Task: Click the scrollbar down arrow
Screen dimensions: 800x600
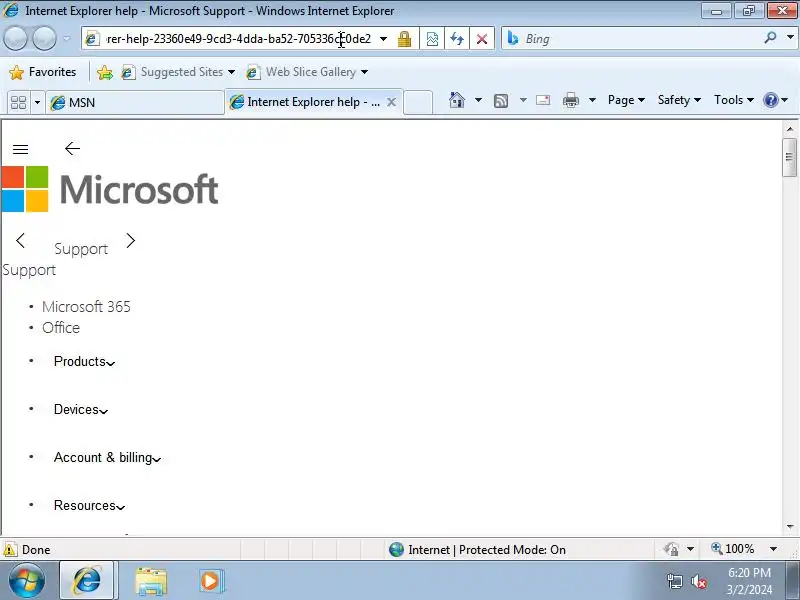Action: [x=789, y=527]
